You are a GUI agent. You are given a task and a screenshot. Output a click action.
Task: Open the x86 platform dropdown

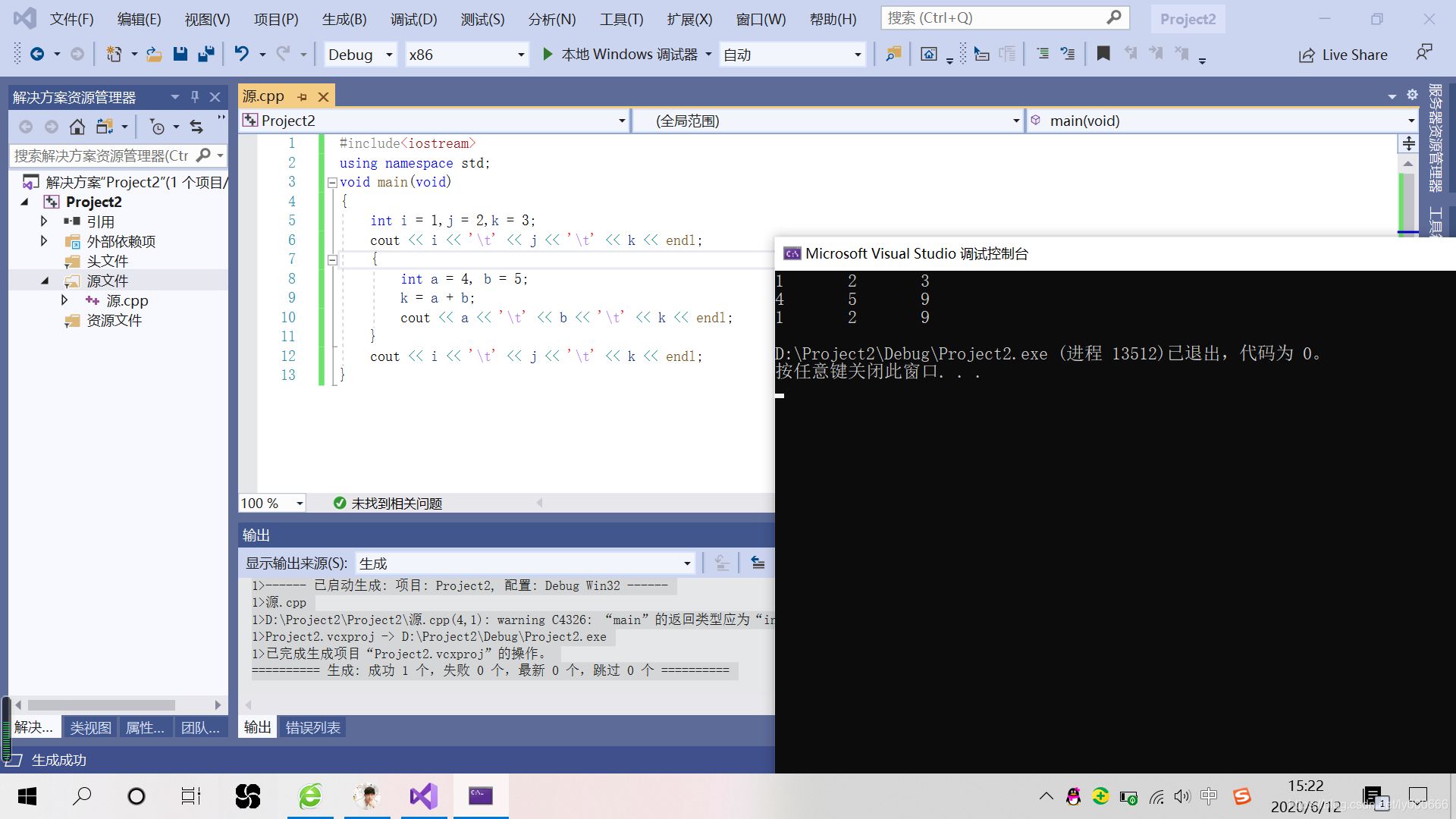466,55
